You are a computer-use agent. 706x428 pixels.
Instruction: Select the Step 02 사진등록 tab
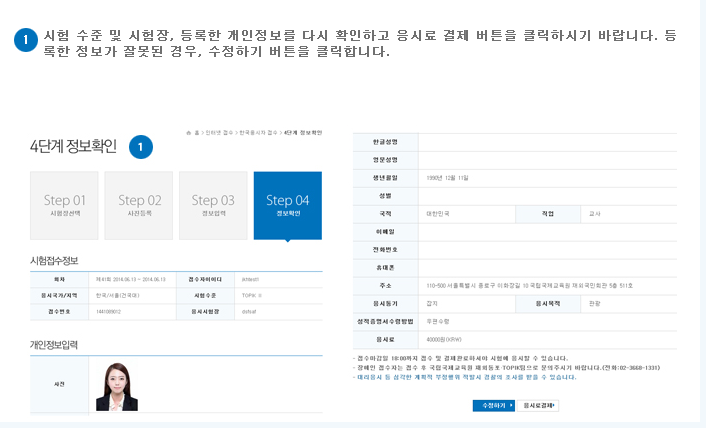[x=139, y=206]
